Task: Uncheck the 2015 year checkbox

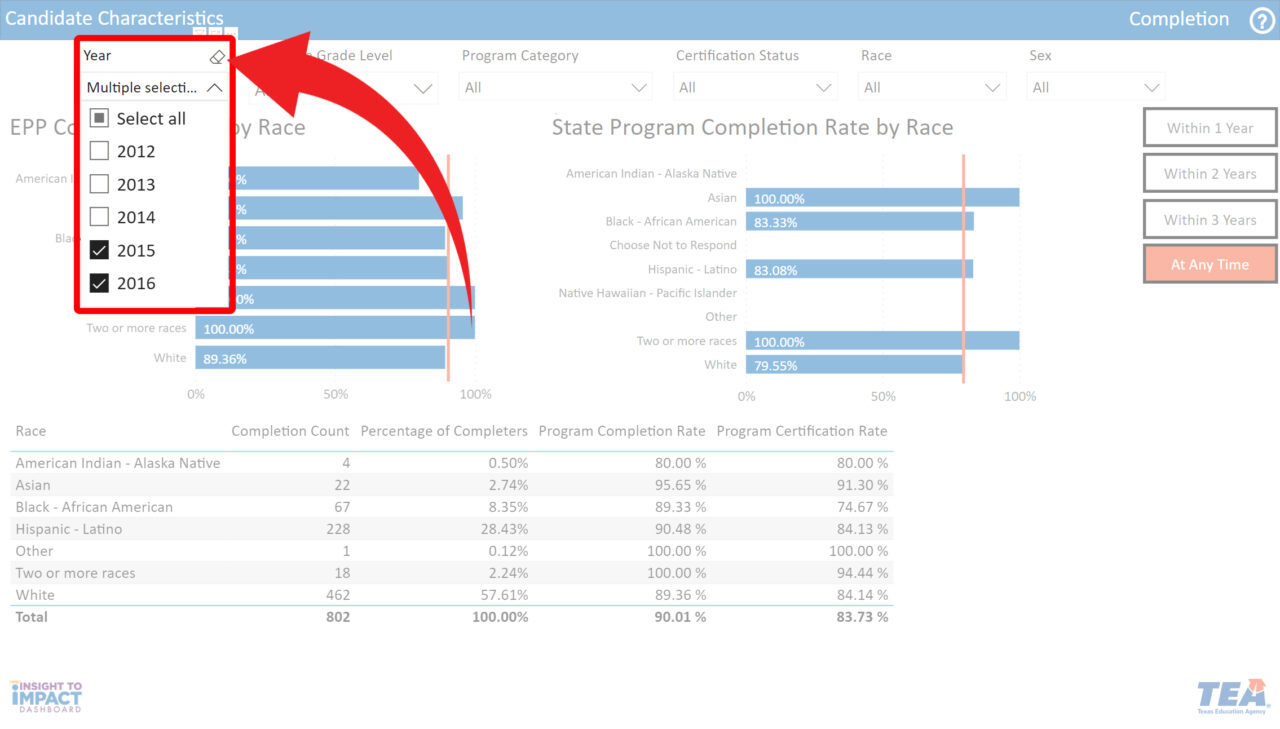Action: (x=99, y=250)
